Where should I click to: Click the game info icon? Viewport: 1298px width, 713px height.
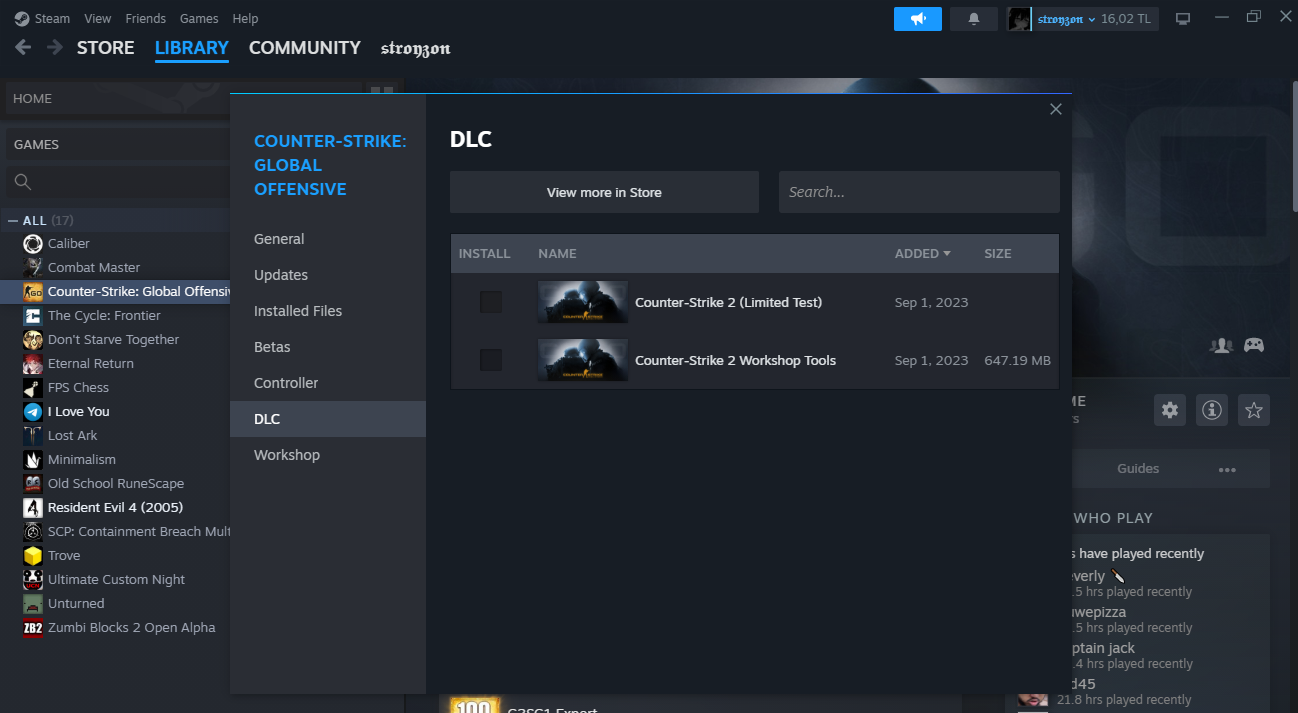click(1212, 410)
